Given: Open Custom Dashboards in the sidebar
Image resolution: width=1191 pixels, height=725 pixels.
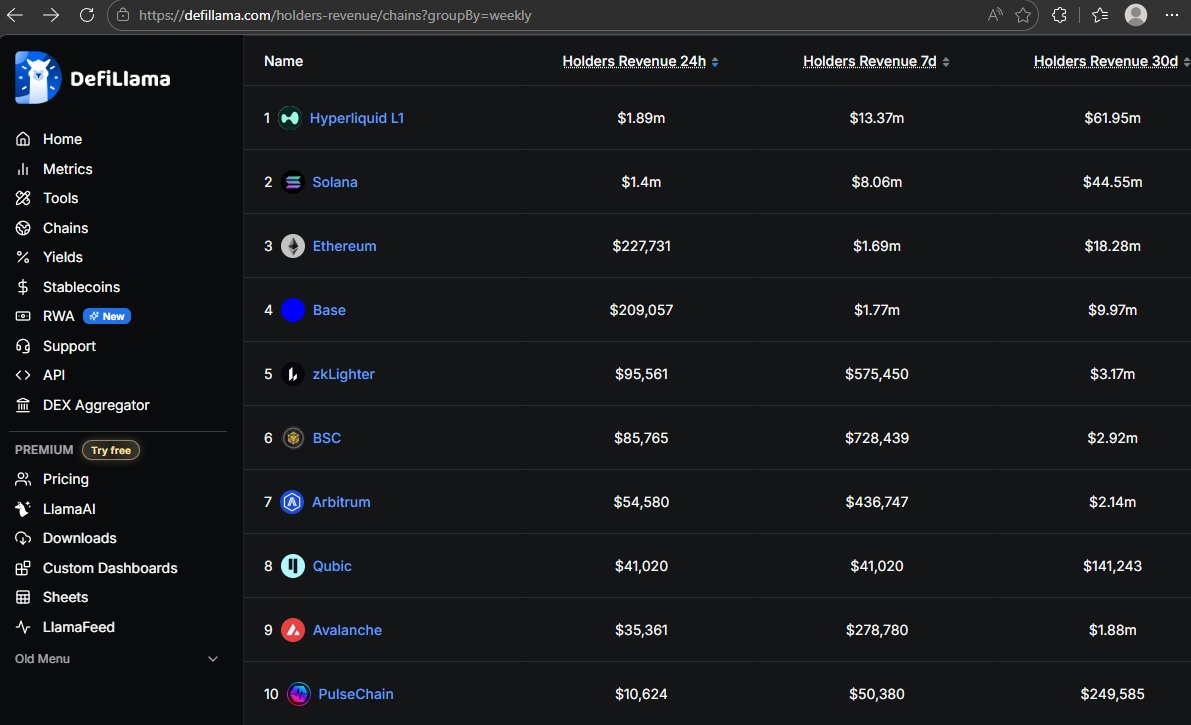Looking at the screenshot, I should tap(110, 568).
